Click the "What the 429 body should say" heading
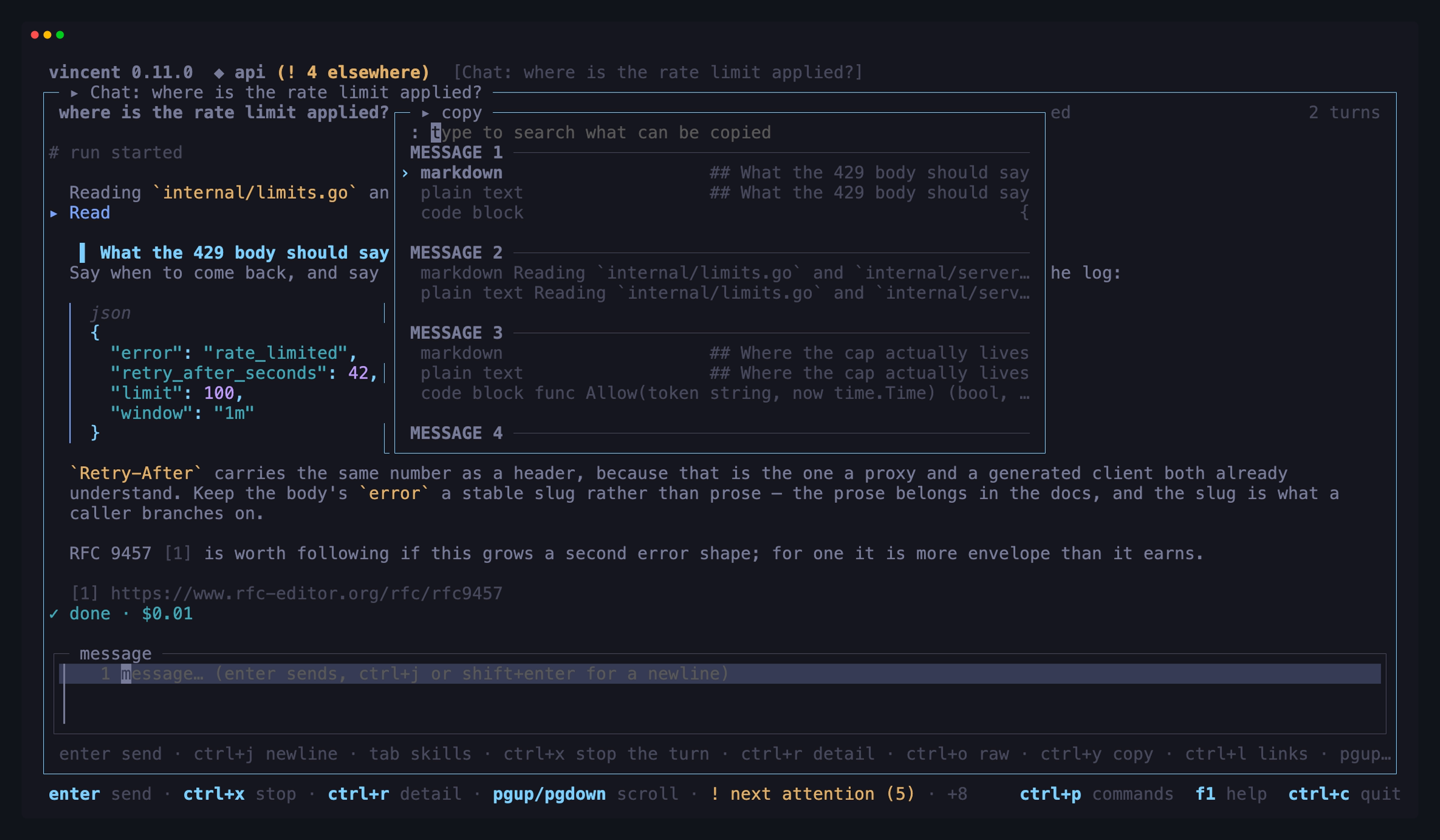Image resolution: width=1440 pixels, height=840 pixels. point(244,253)
